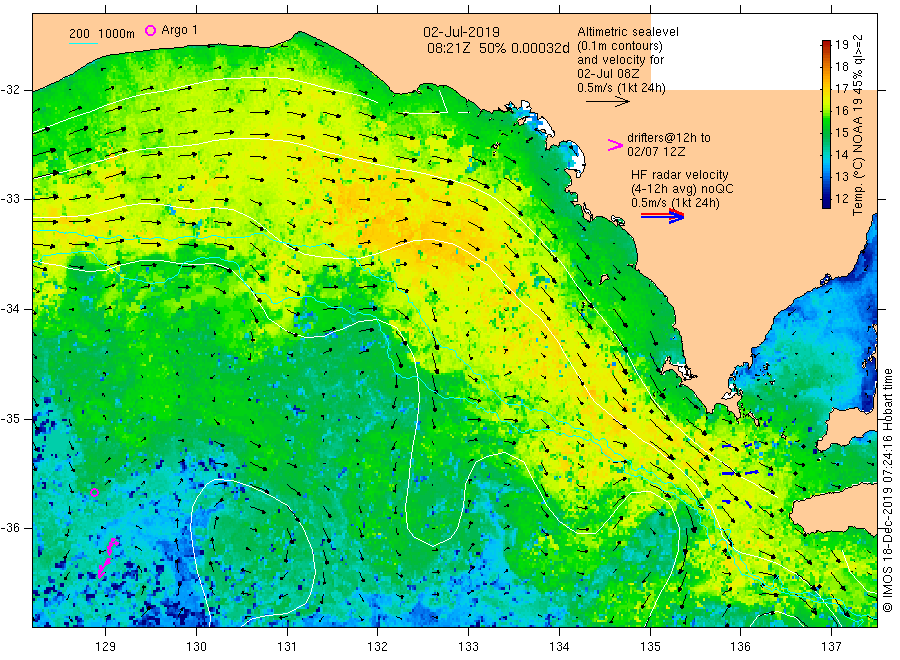The height and width of the screenshot is (660, 900).
Task: Click the '02/07 12Z' text
Action: pos(655,152)
